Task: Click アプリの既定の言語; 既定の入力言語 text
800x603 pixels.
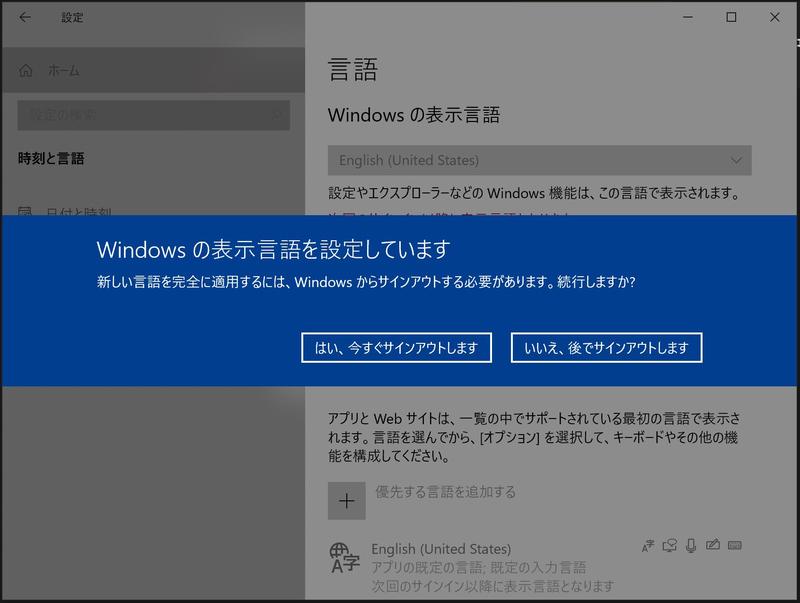Action: [479, 567]
